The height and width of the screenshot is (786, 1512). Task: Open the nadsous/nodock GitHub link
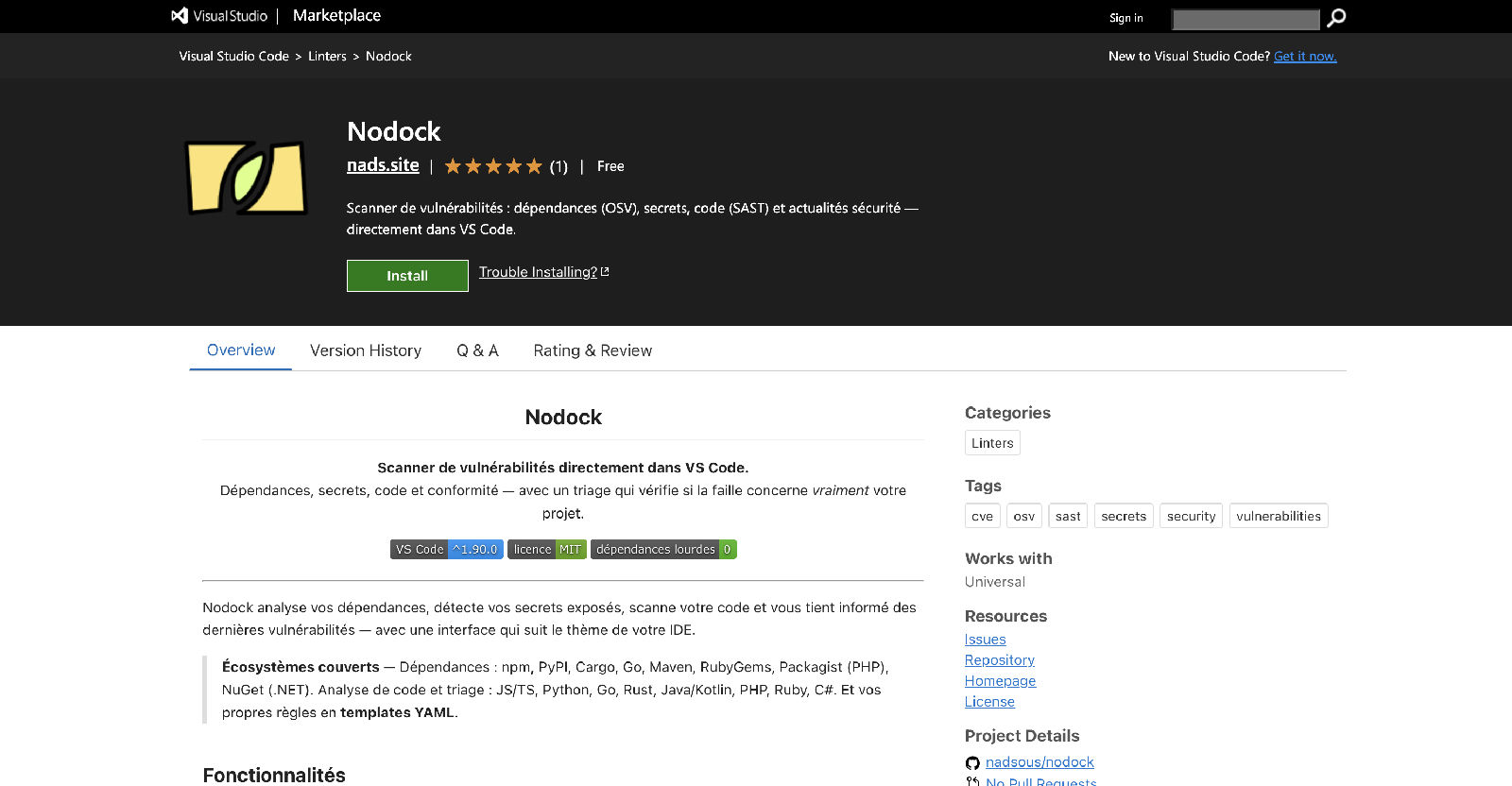(1039, 762)
